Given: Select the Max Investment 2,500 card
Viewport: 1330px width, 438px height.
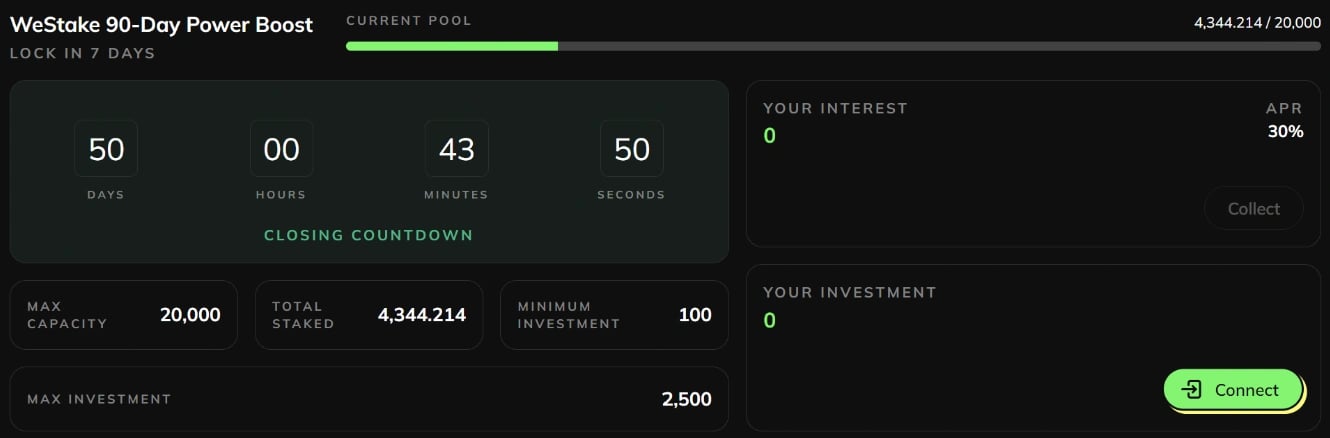Looking at the screenshot, I should (369, 399).
